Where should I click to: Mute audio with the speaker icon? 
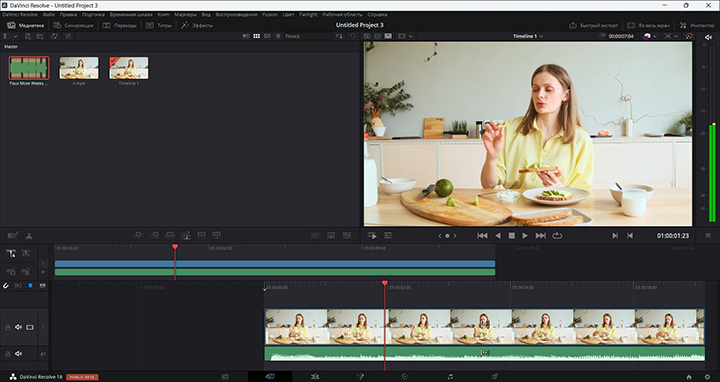(708, 37)
